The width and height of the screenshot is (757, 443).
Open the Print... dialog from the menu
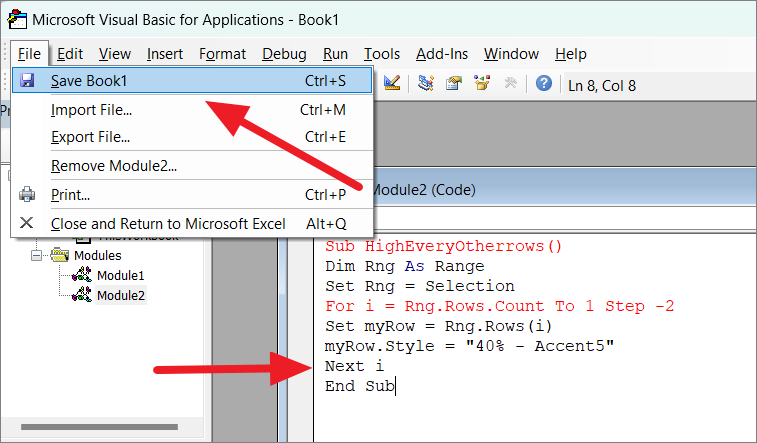192,195
